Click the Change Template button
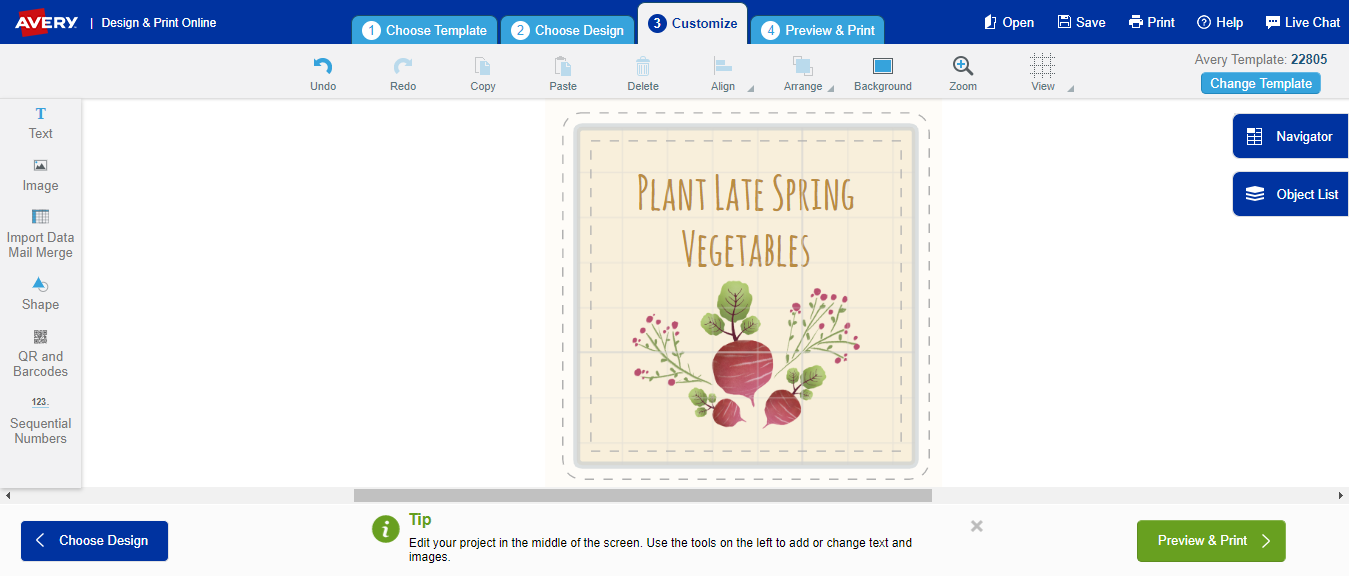 [x=1261, y=83]
